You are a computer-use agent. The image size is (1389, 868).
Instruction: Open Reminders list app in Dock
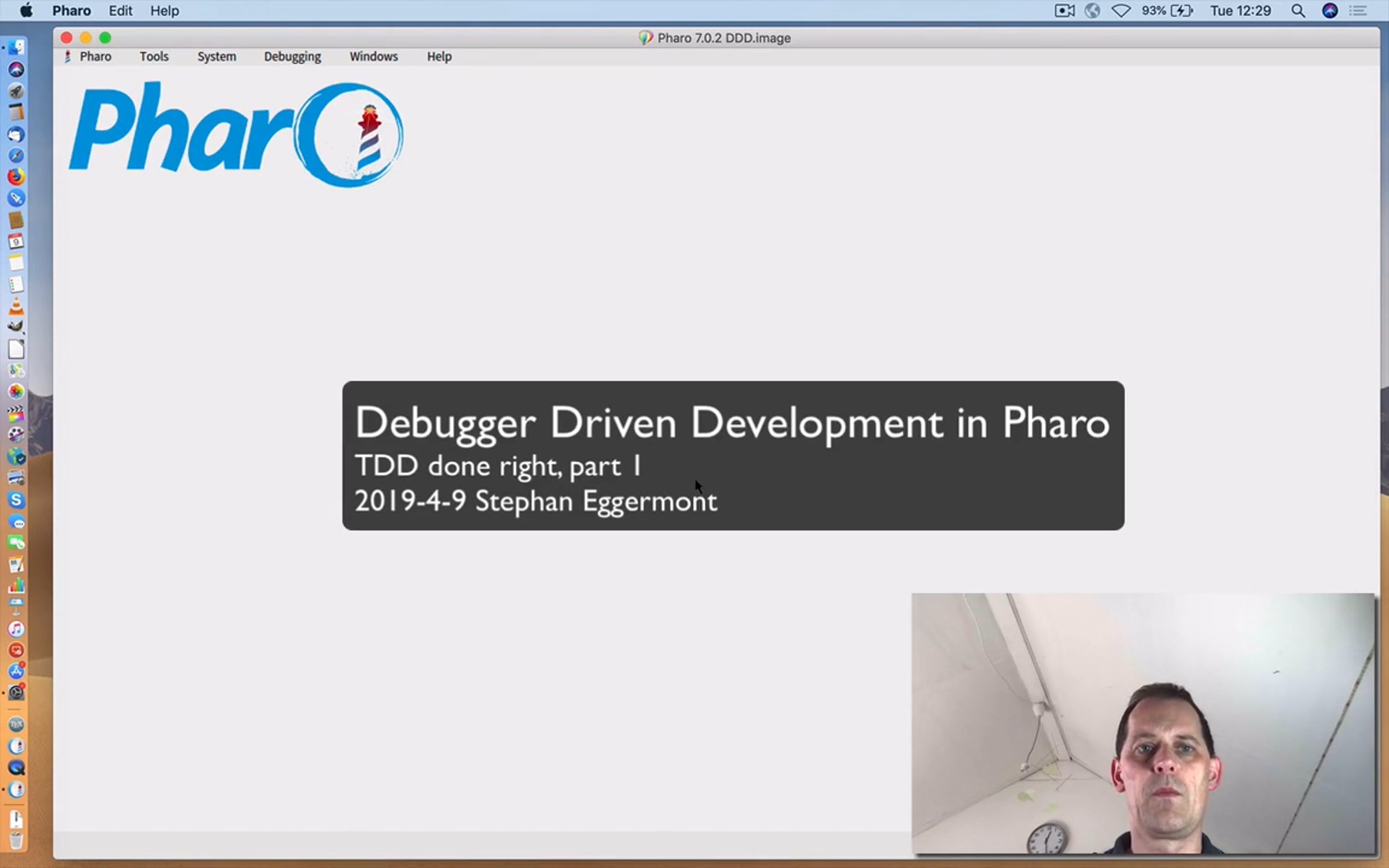pos(16,284)
